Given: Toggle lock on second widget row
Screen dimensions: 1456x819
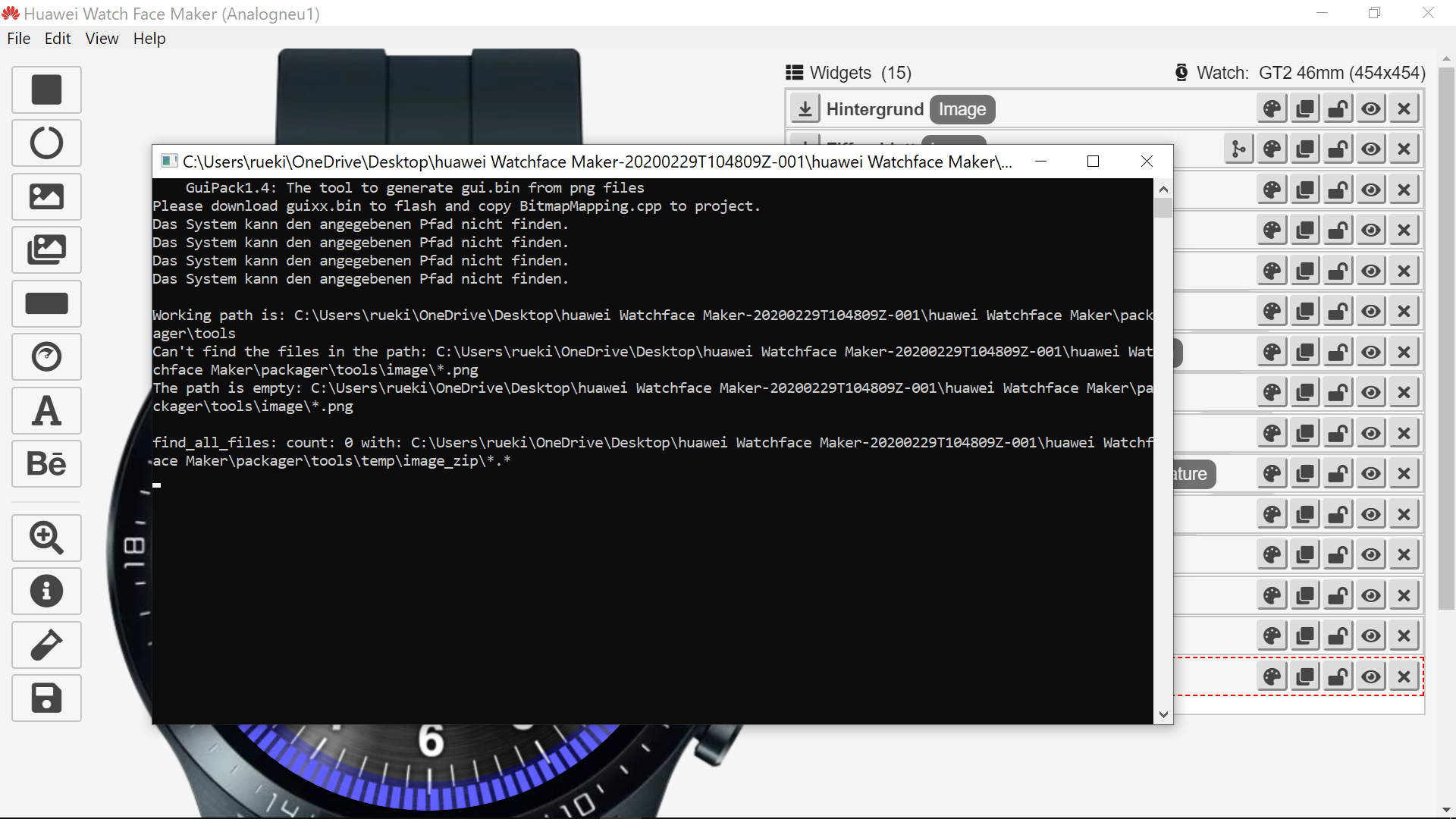Looking at the screenshot, I should coord(1338,149).
